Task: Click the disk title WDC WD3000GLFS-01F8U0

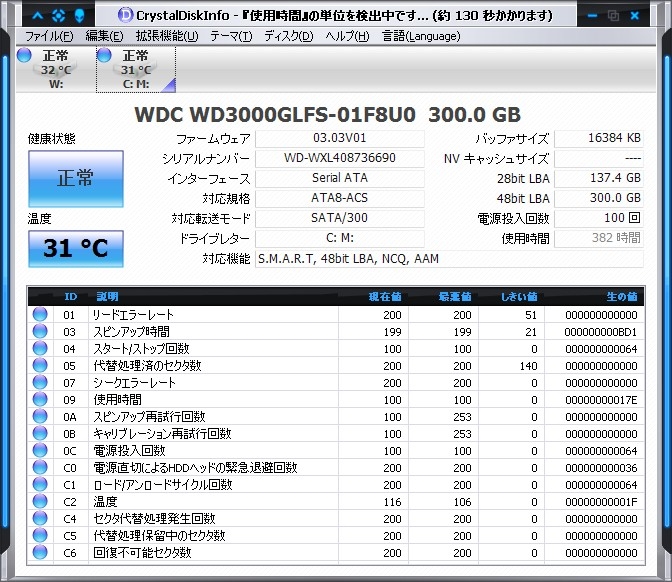Action: tap(275, 115)
